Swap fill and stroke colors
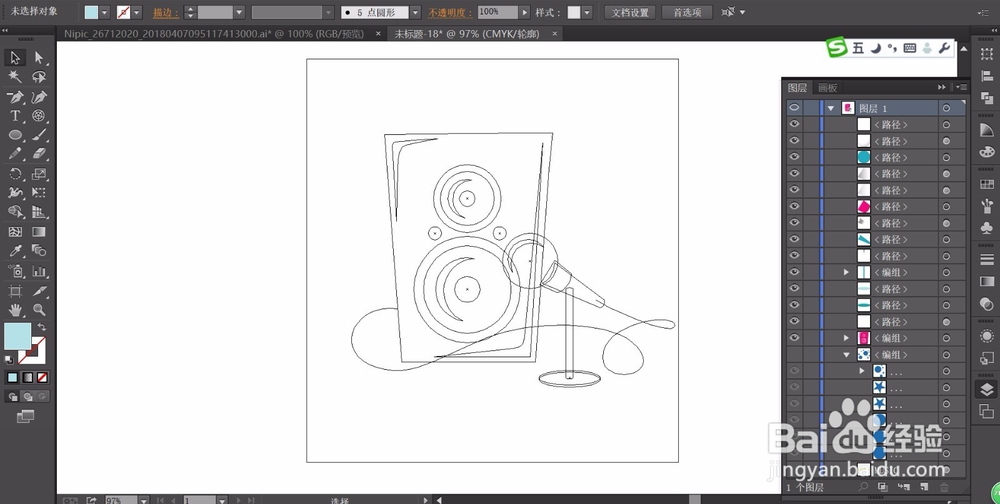Screen dimensions: 1000x504 click(x=42, y=327)
